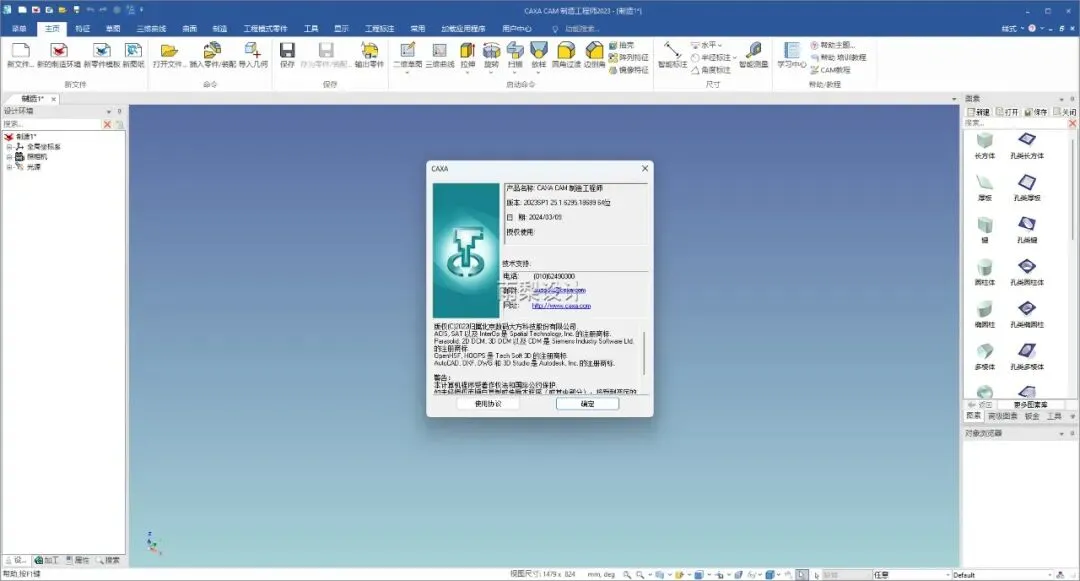Expand the 全局坐标系 tree node

coord(10,147)
